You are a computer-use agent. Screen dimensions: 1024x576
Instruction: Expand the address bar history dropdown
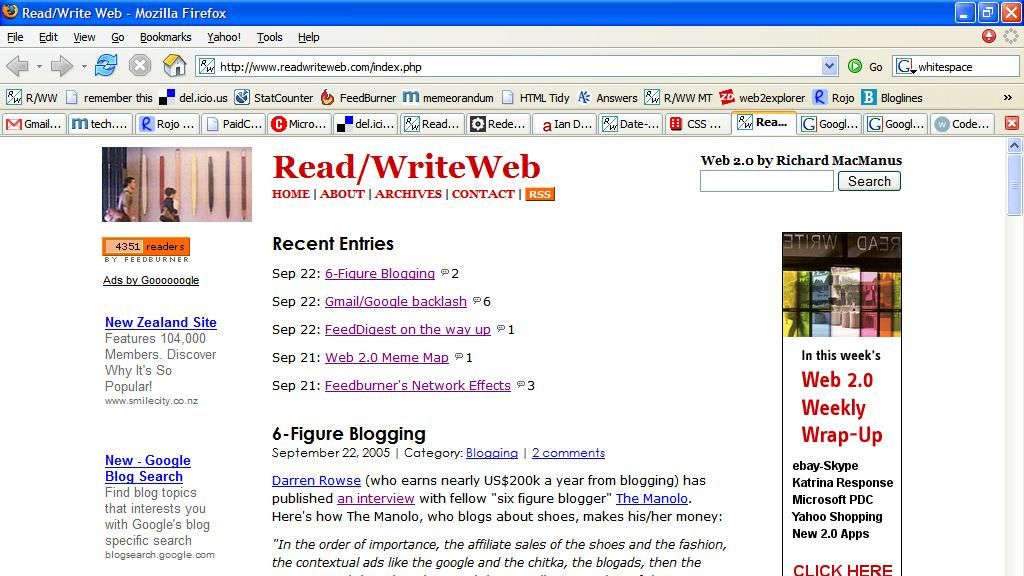click(x=829, y=66)
